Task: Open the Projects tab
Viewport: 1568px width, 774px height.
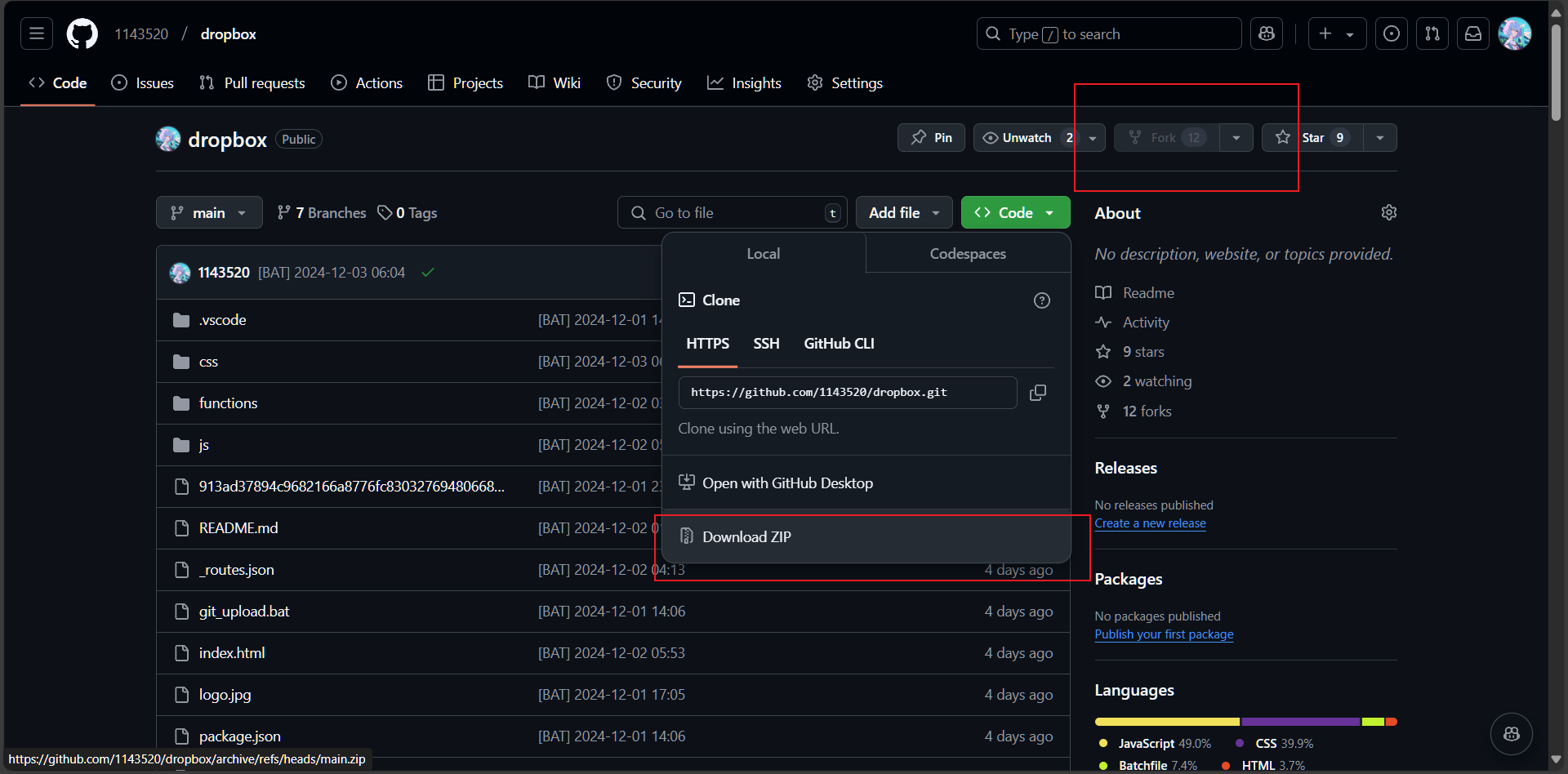Action: [465, 83]
